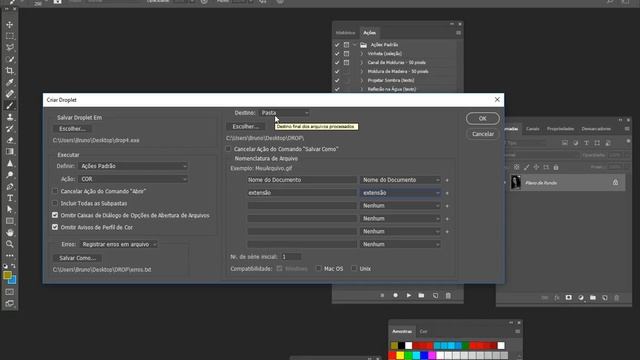The image size is (640, 360).
Task: Open the Erros dropdown Registrar erros em arquivo
Action: 118,244
